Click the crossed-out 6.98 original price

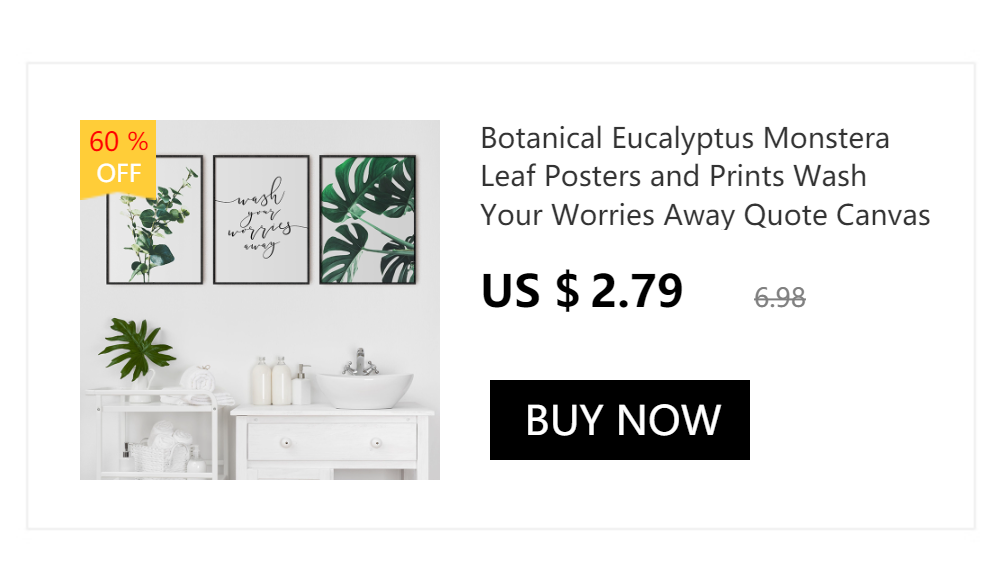[779, 297]
